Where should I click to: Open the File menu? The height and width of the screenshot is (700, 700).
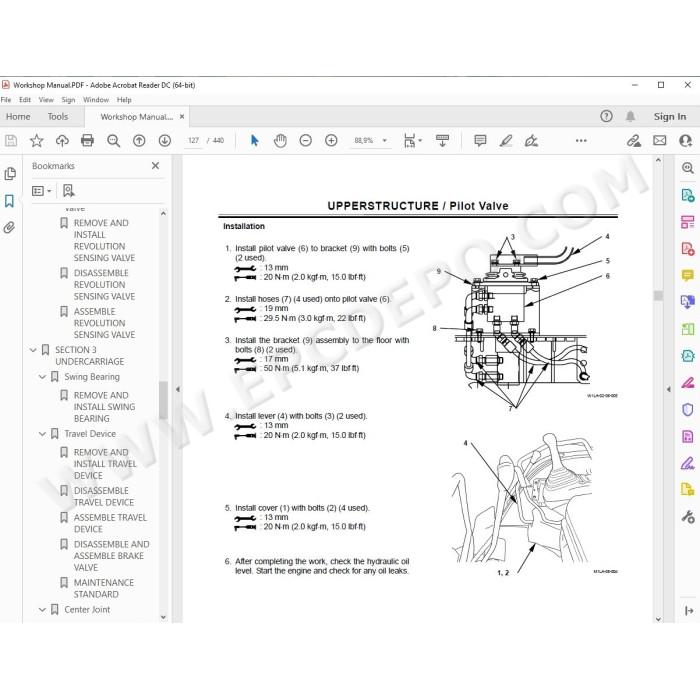pos(6,100)
